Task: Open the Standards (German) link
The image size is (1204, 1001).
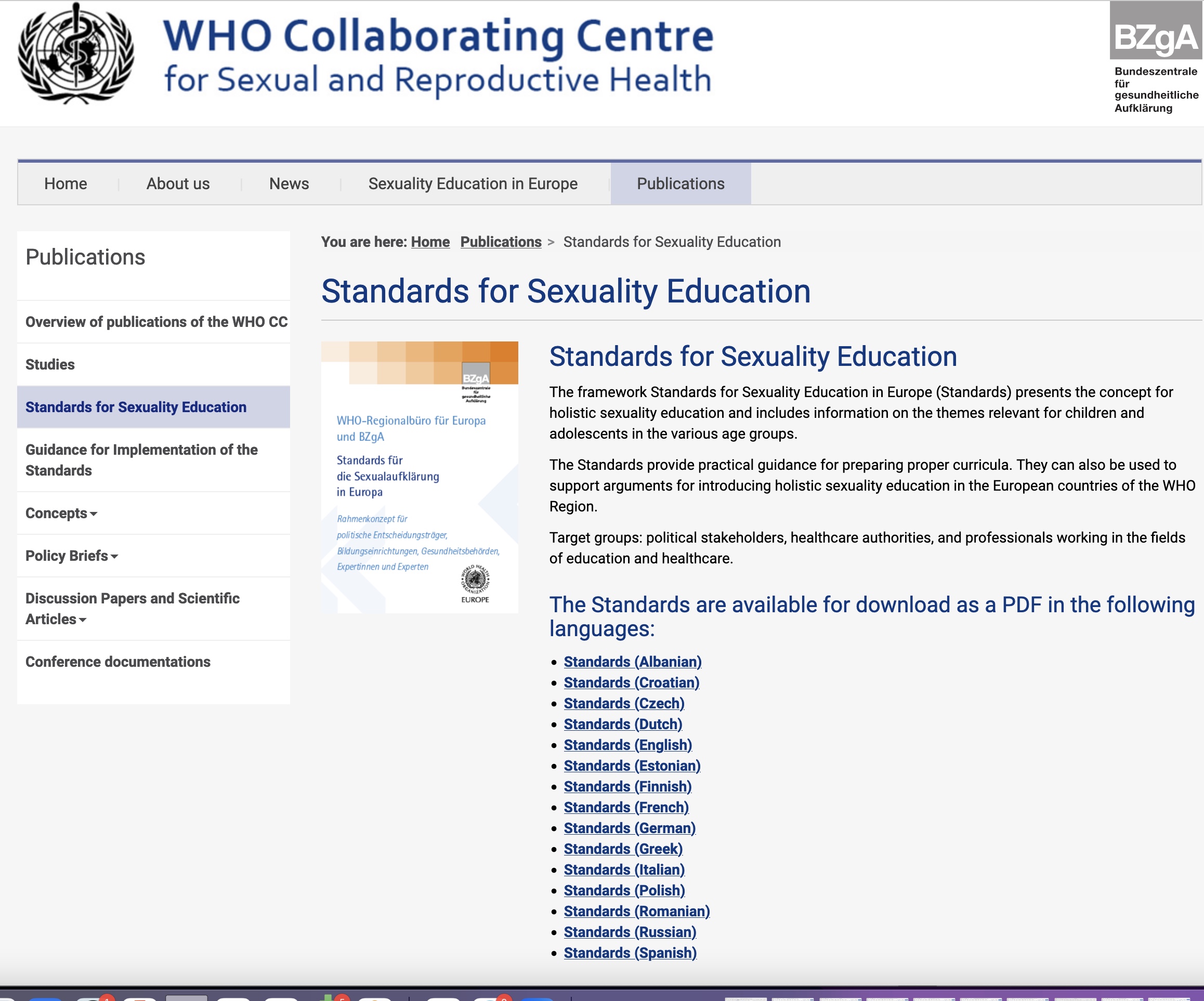Action: coord(630,828)
